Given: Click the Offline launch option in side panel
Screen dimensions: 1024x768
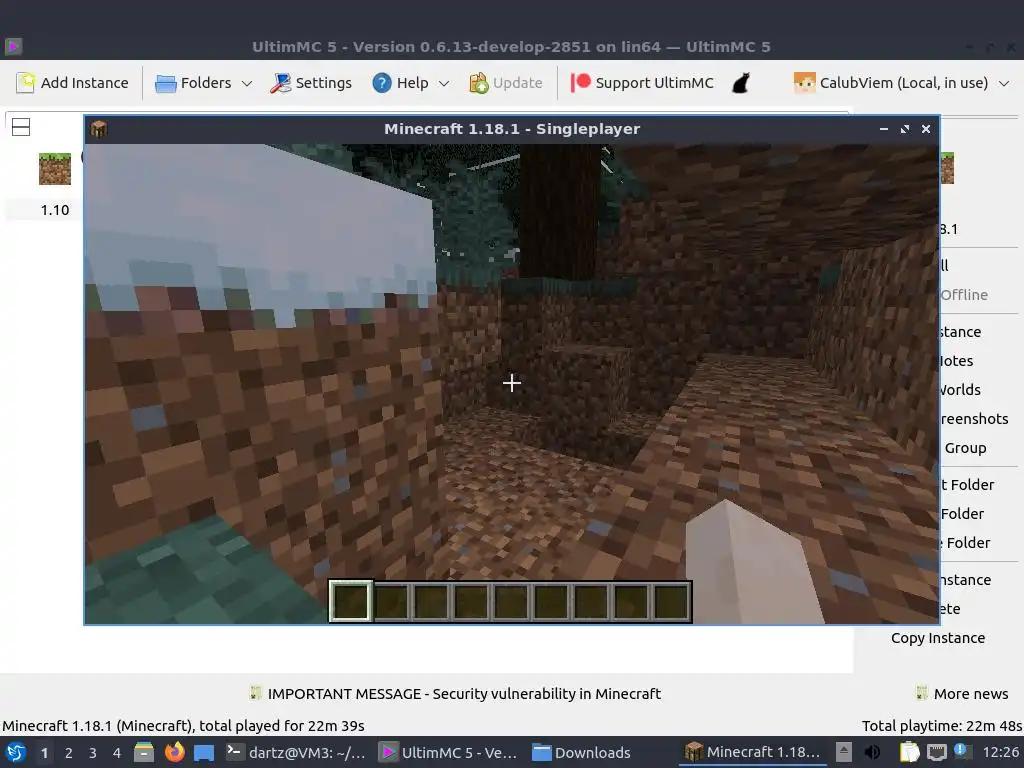Looking at the screenshot, I should pyautogui.click(x=964, y=295).
